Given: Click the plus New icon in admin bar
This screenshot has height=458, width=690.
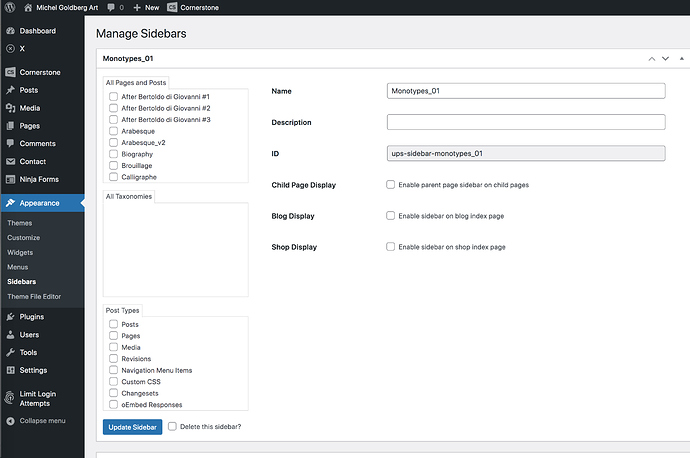Looking at the screenshot, I should tap(137, 7).
